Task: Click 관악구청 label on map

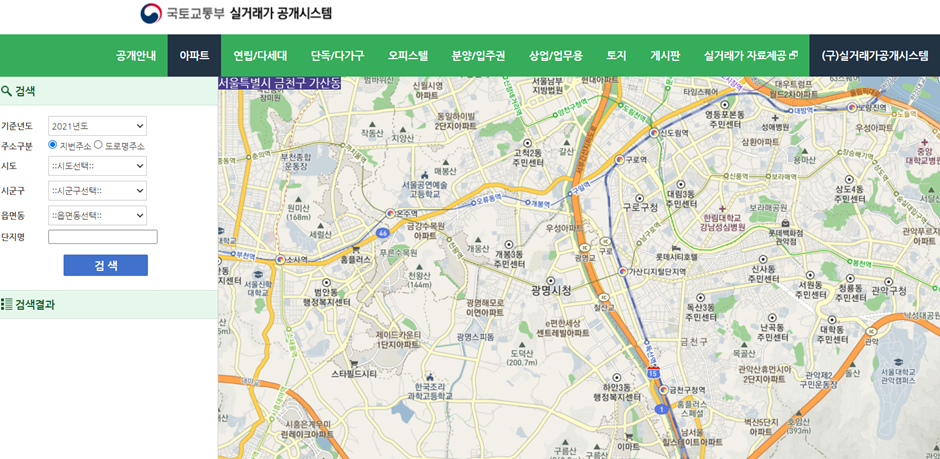Action: pyautogui.click(x=888, y=290)
